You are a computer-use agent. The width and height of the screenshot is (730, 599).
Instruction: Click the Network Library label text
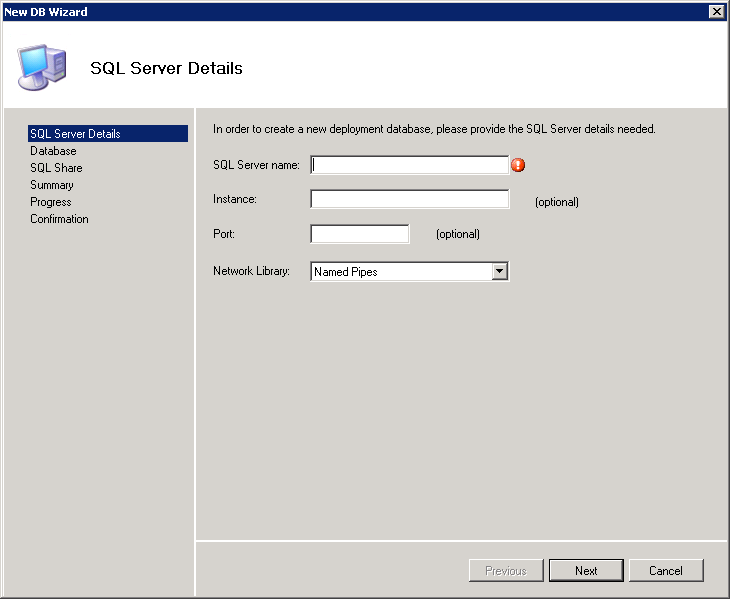click(251, 271)
